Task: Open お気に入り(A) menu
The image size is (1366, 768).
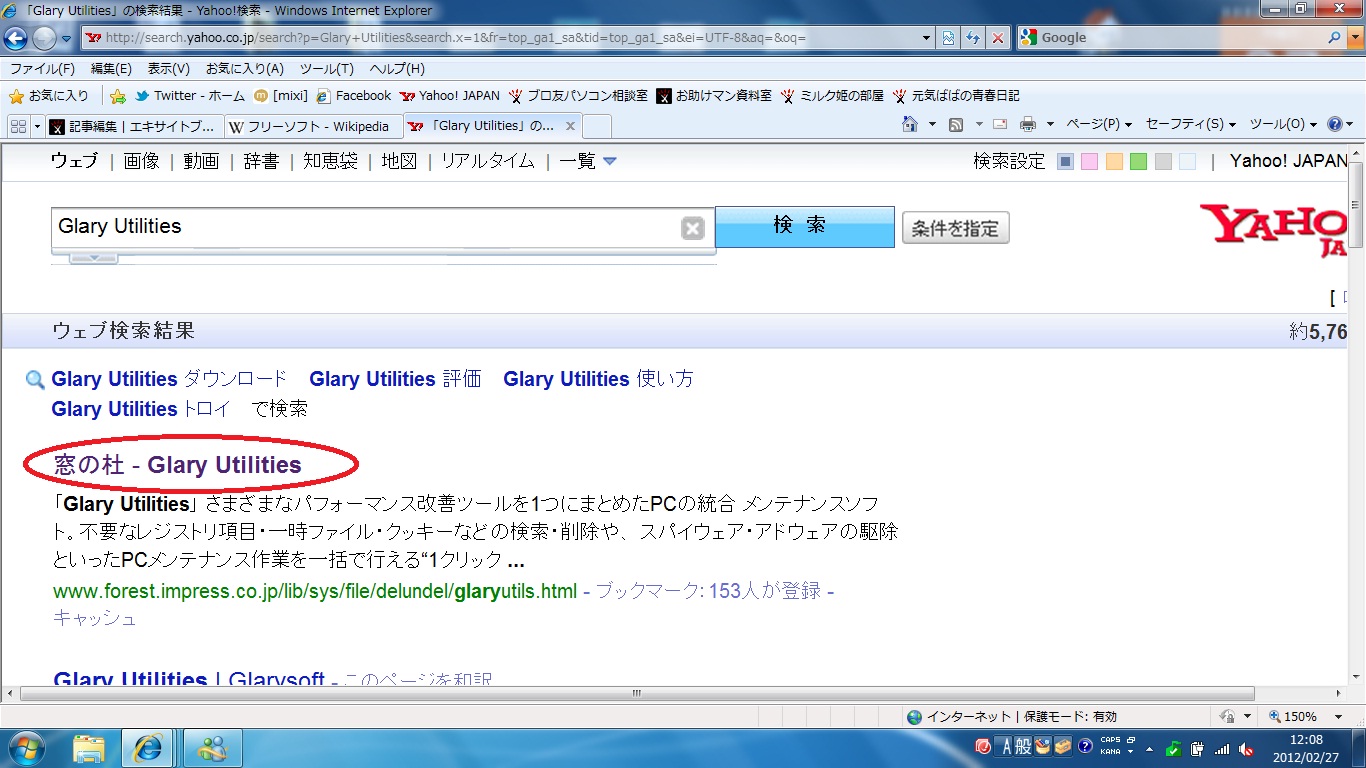Action: [x=245, y=69]
